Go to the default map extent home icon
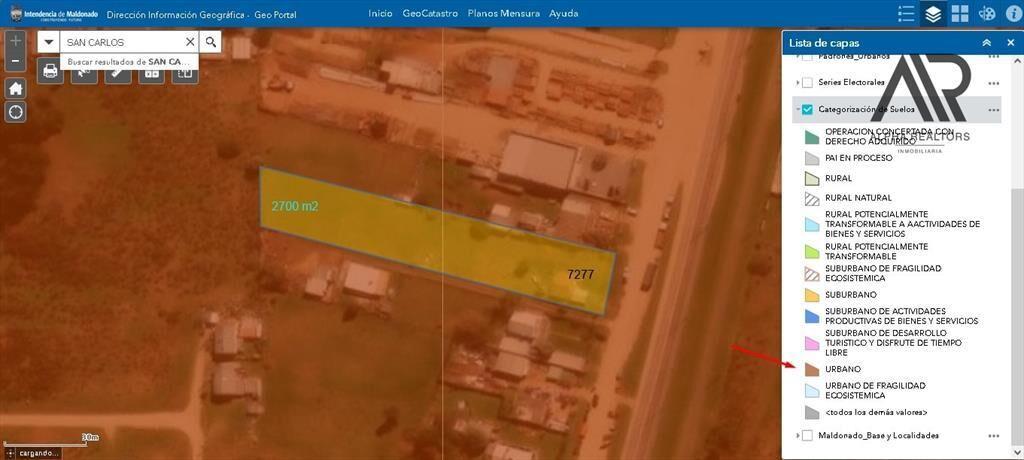Screen dimensions: 1024x460 click(16, 88)
